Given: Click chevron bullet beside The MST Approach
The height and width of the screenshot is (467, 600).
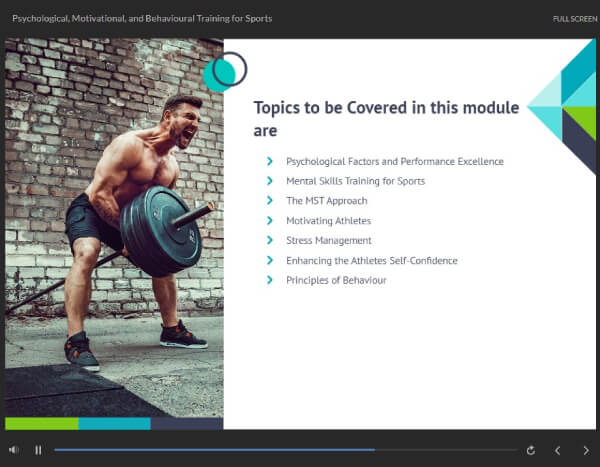Looking at the screenshot, I should click(270, 200).
